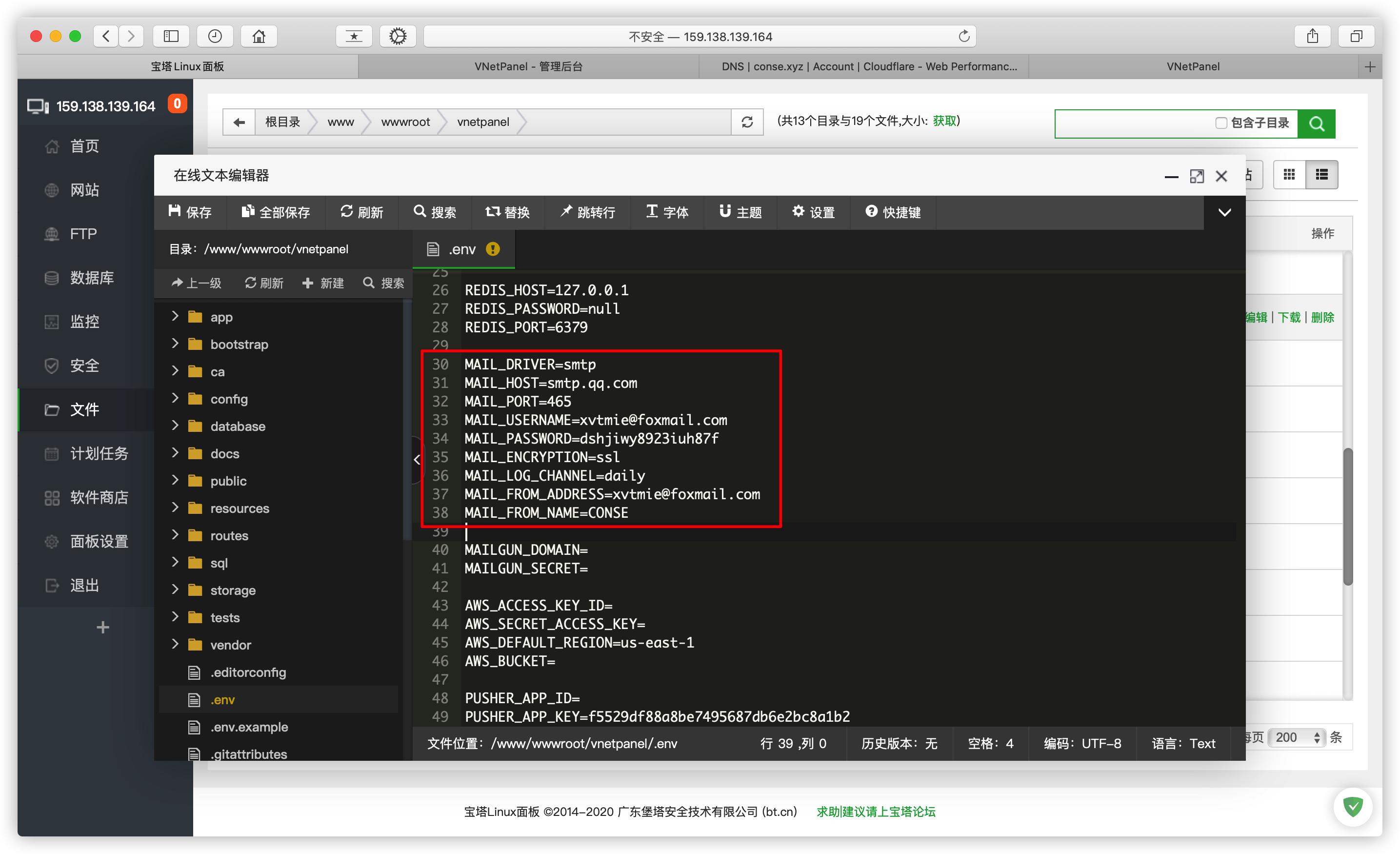This screenshot has width=1400, height=854.
Task: Refresh the editor with 刷新 toolbar button
Action: [361, 212]
